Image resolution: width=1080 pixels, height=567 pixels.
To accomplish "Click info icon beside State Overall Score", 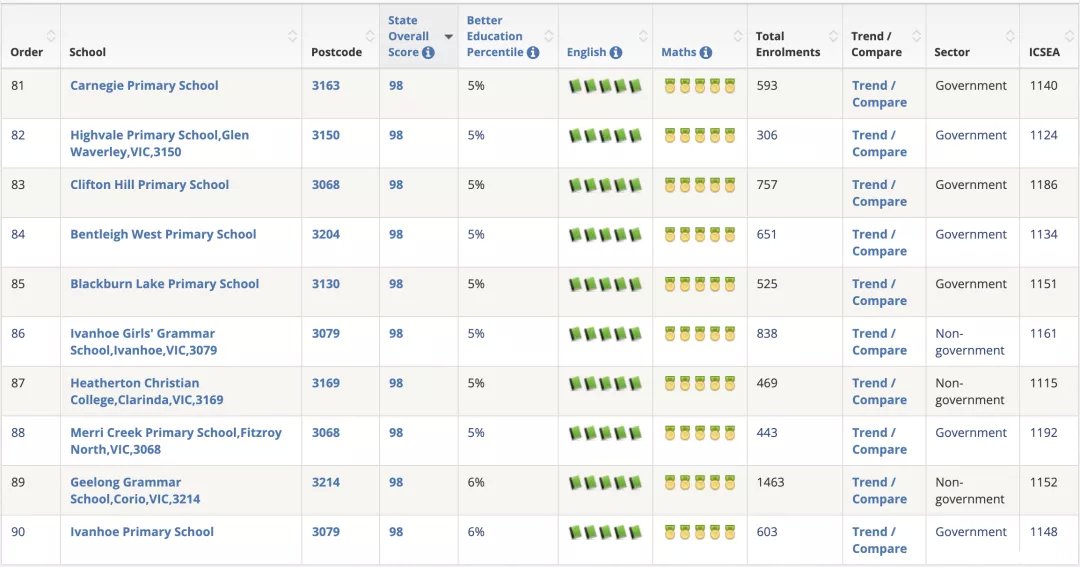I will click(428, 52).
